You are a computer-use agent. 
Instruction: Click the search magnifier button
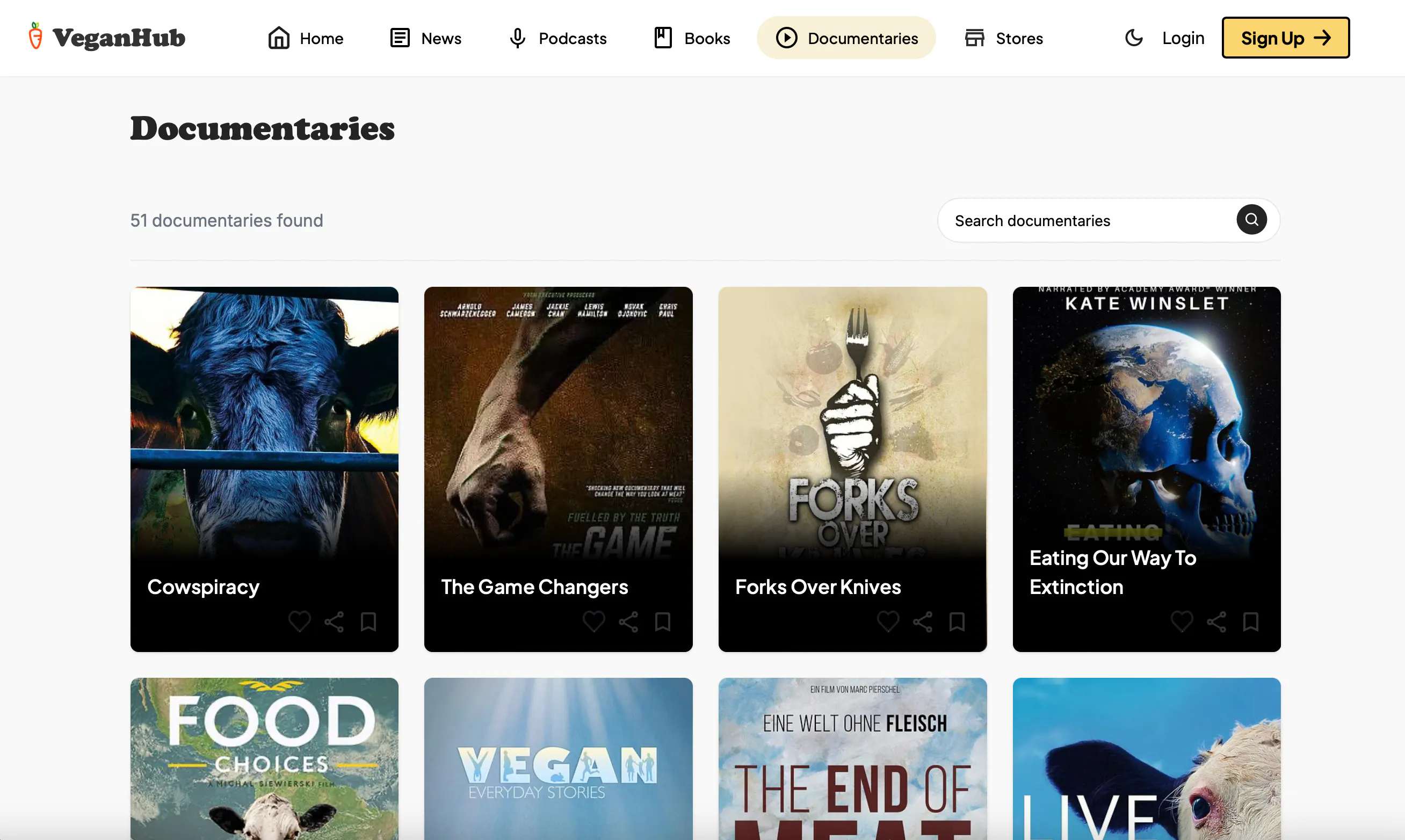pos(1251,220)
